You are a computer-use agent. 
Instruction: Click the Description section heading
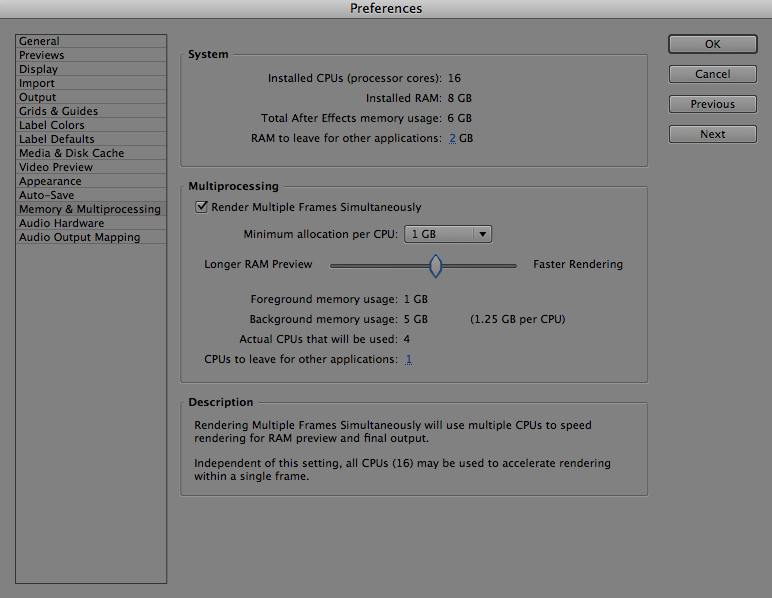[x=221, y=402]
